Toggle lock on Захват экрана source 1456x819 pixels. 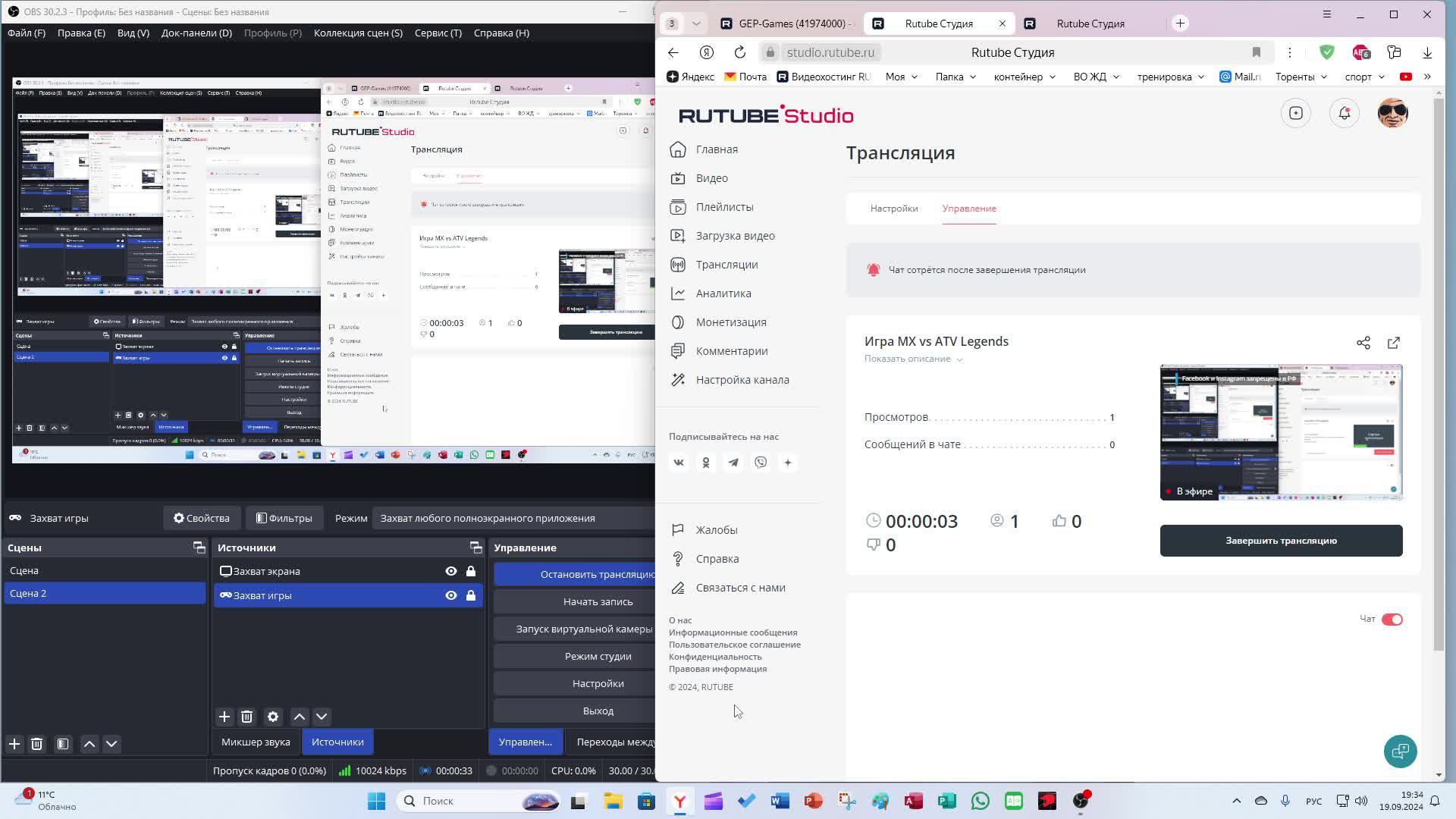471,571
